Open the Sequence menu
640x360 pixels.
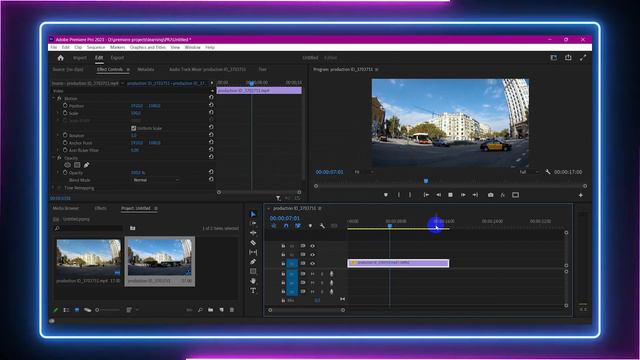96,47
